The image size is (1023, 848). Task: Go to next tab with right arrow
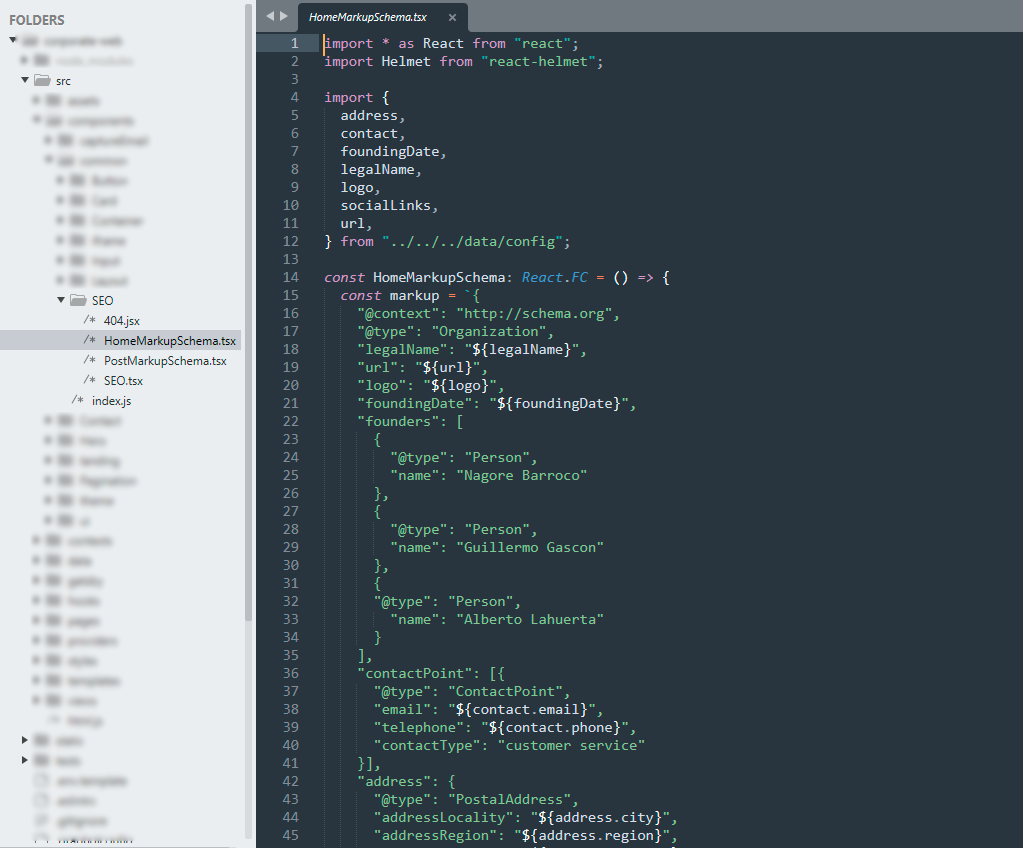tap(284, 16)
